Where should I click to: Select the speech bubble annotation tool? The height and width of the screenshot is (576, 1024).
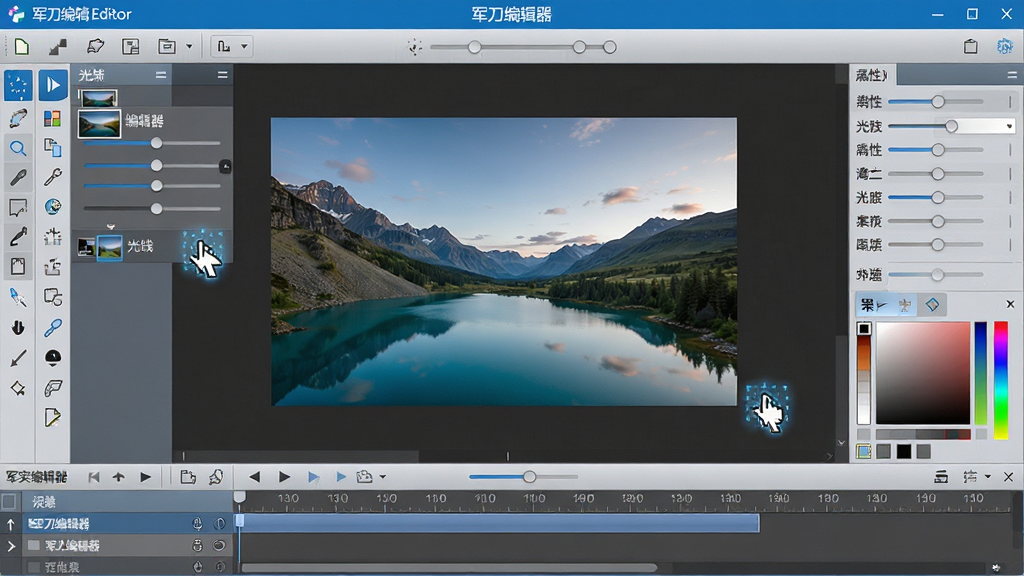coord(18,208)
